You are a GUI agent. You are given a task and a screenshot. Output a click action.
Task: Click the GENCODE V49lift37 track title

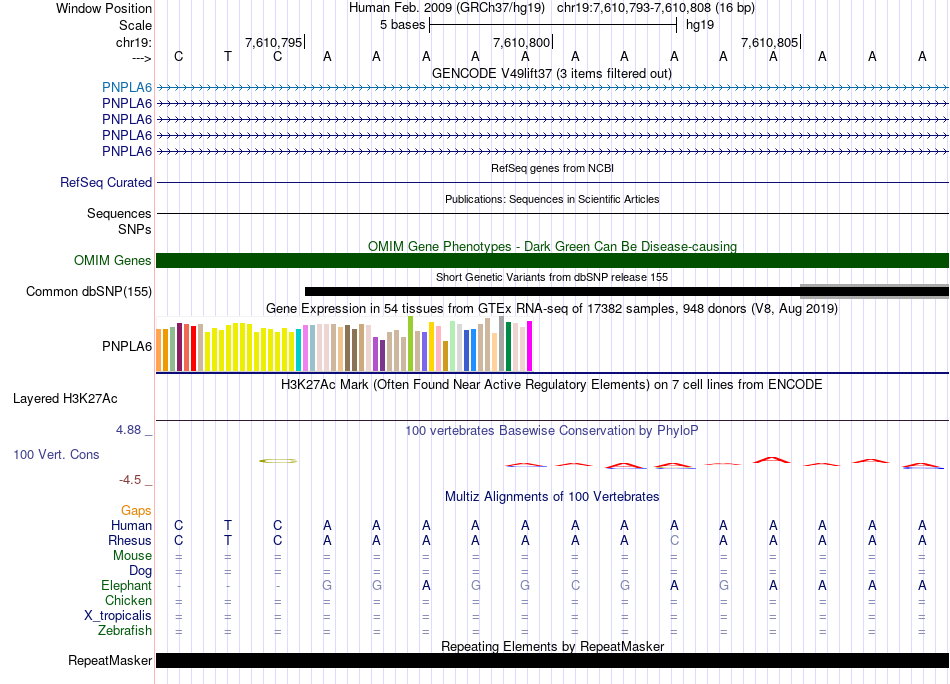point(552,73)
